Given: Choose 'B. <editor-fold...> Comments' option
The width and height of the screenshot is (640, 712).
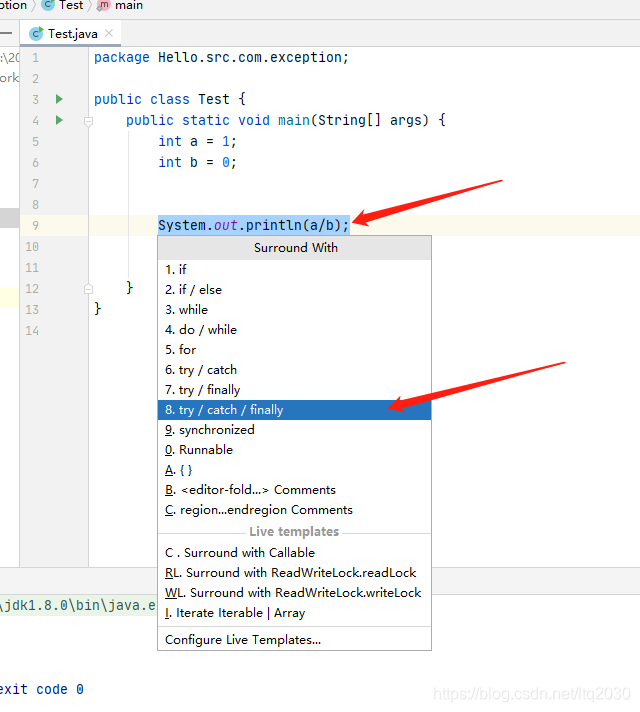Looking at the screenshot, I should pyautogui.click(x=294, y=490).
